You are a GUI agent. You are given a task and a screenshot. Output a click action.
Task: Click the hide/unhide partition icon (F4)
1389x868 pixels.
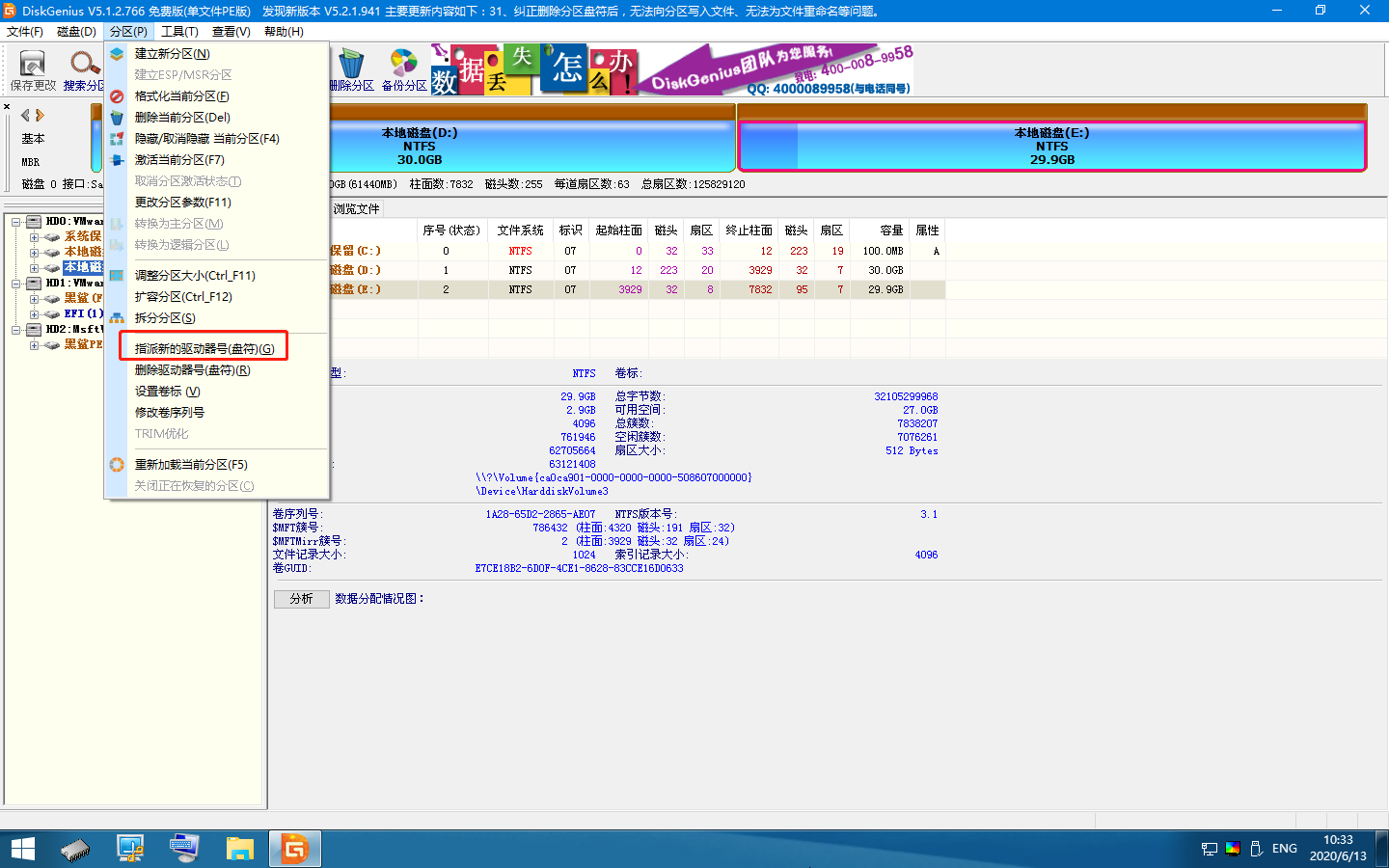coord(117,139)
